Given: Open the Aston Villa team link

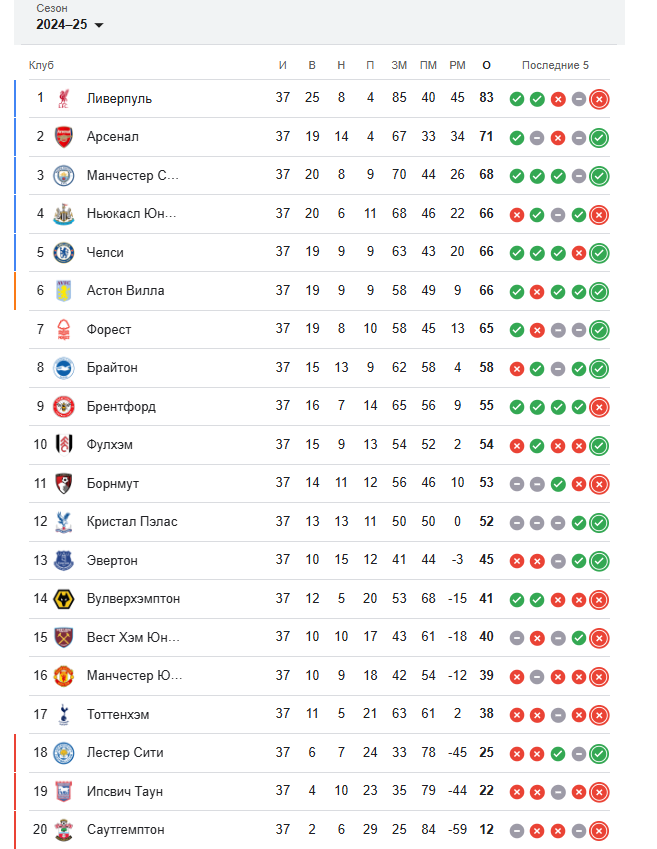Looking at the screenshot, I should pyautogui.click(x=126, y=291).
